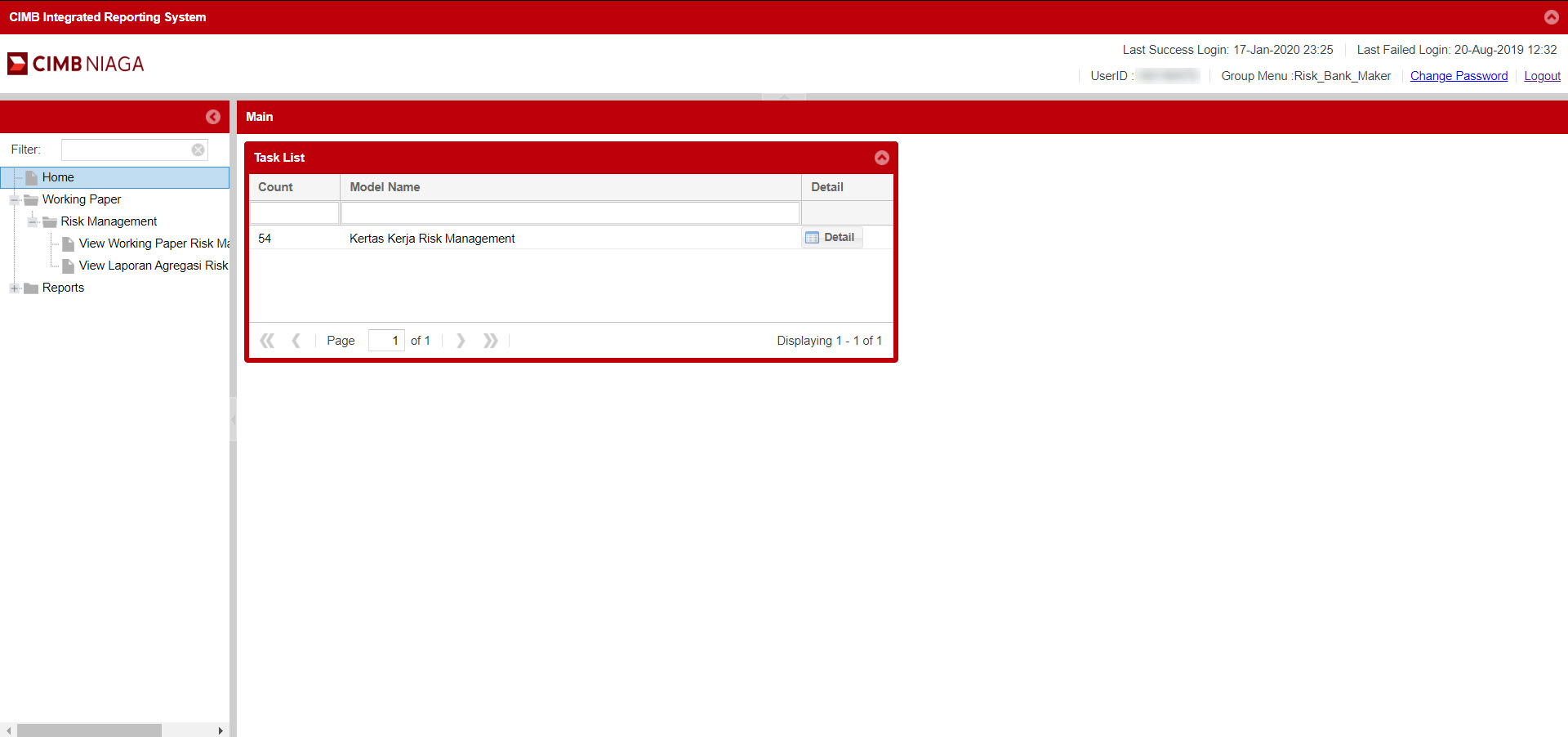
Task: Click the Logout link
Action: click(1542, 76)
